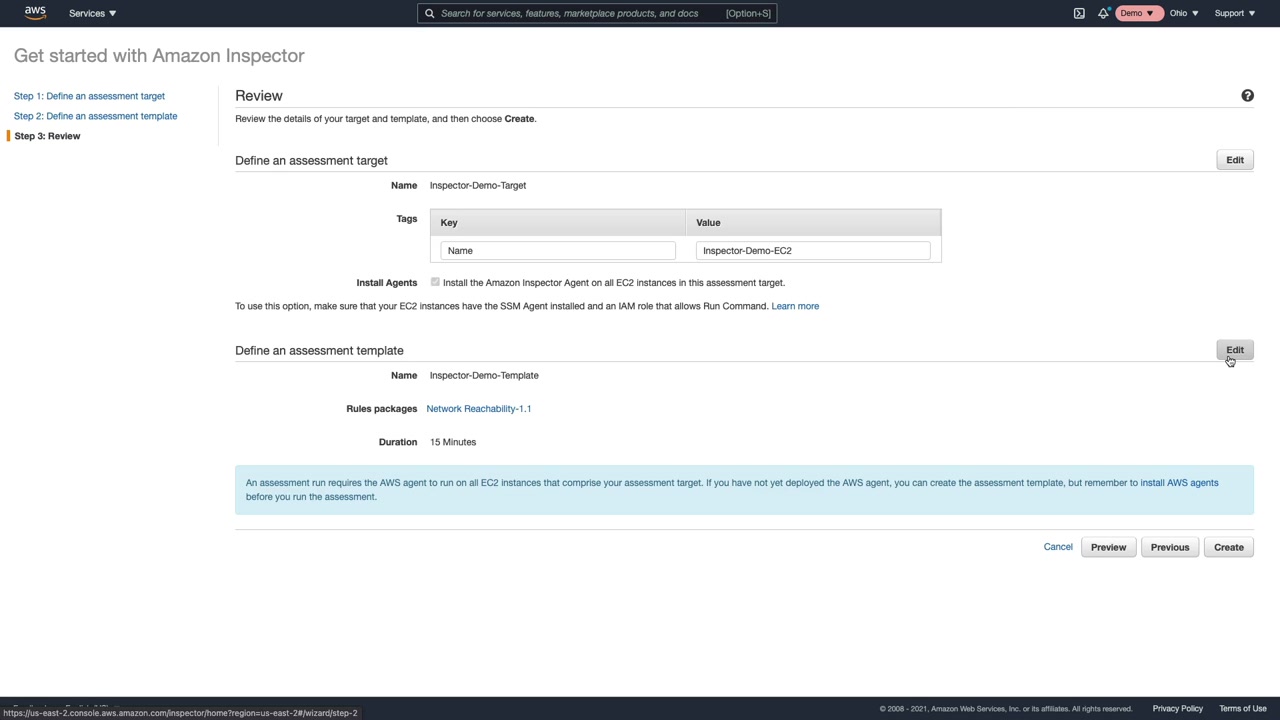Click the Create button
The width and height of the screenshot is (1280, 720).
click(1228, 547)
